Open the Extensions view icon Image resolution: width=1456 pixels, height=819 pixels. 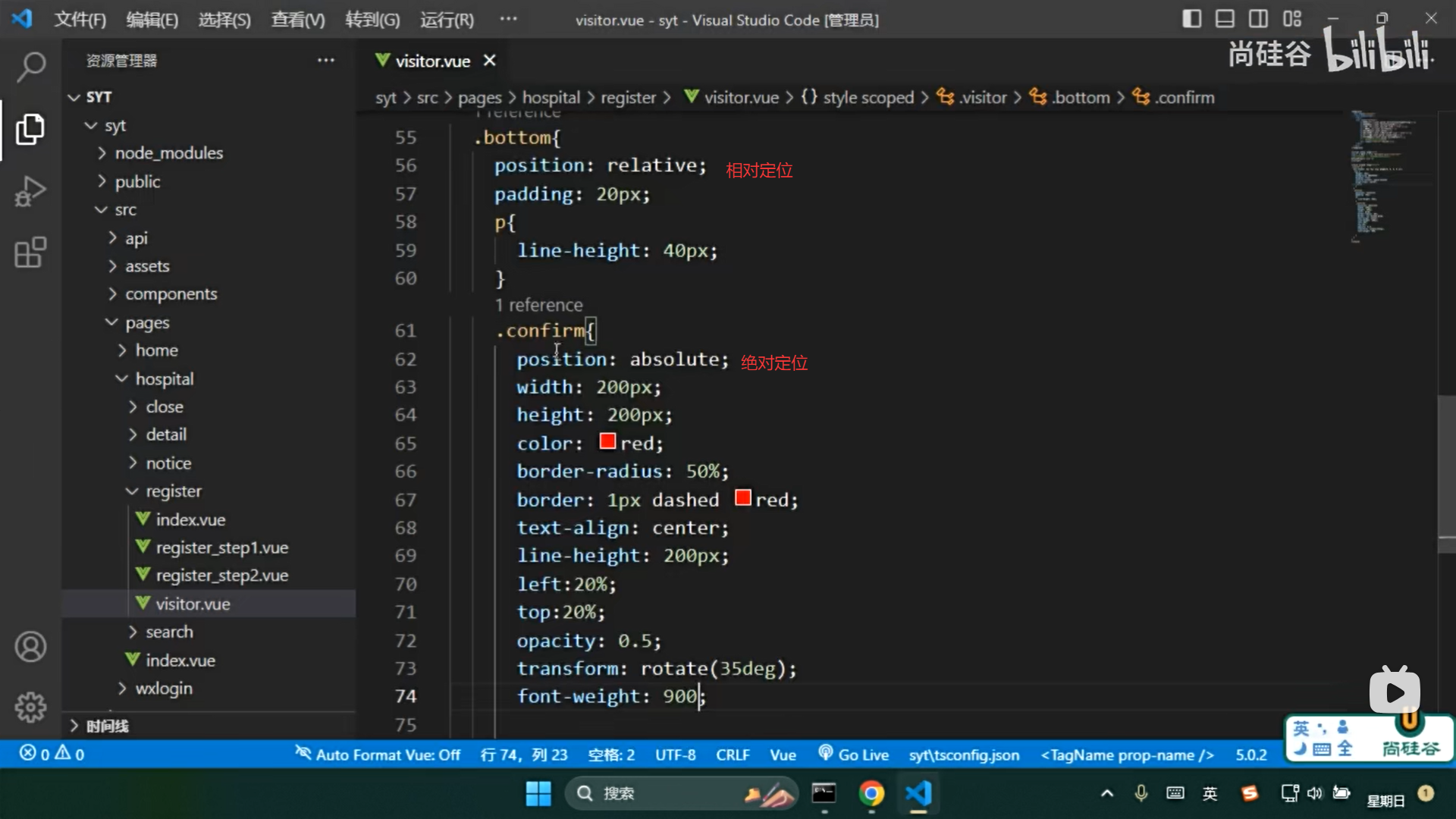click(30, 253)
